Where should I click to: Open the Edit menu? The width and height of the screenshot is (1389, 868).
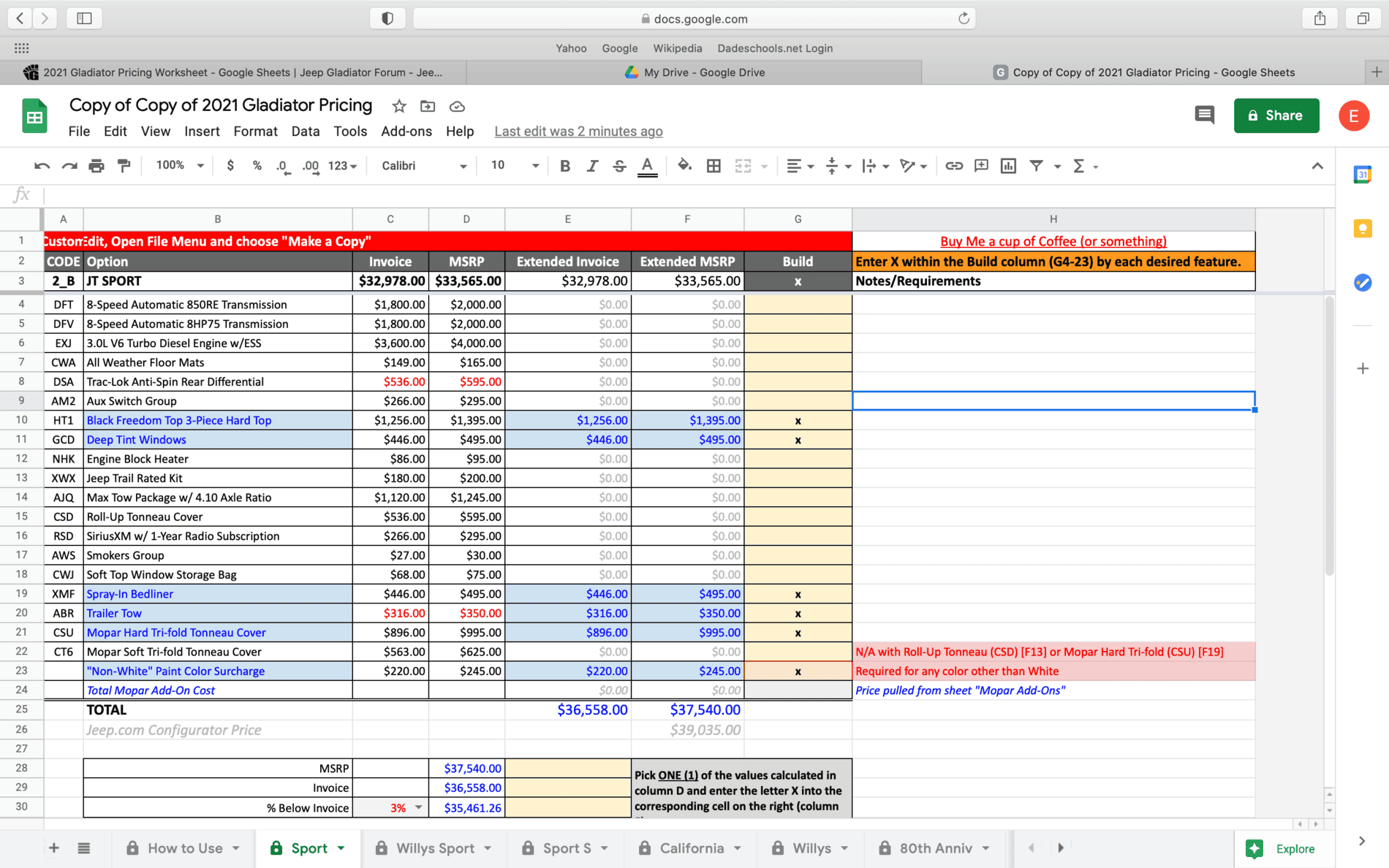click(x=115, y=132)
